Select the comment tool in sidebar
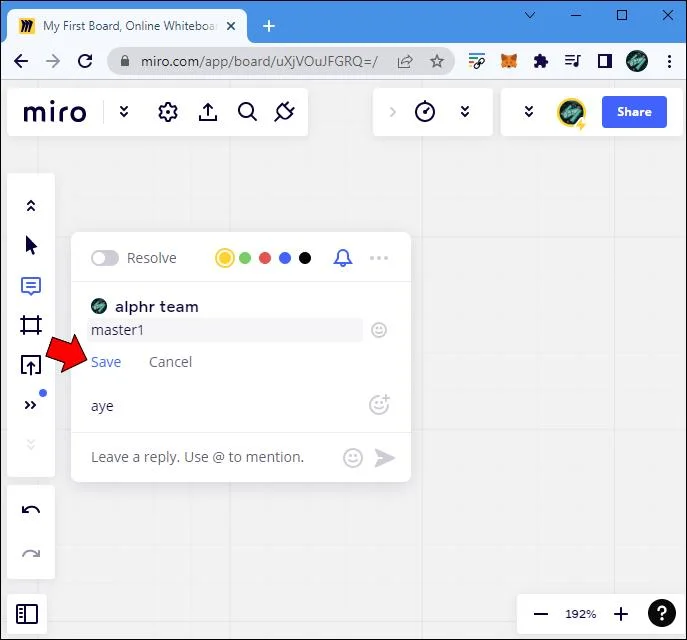 31,286
